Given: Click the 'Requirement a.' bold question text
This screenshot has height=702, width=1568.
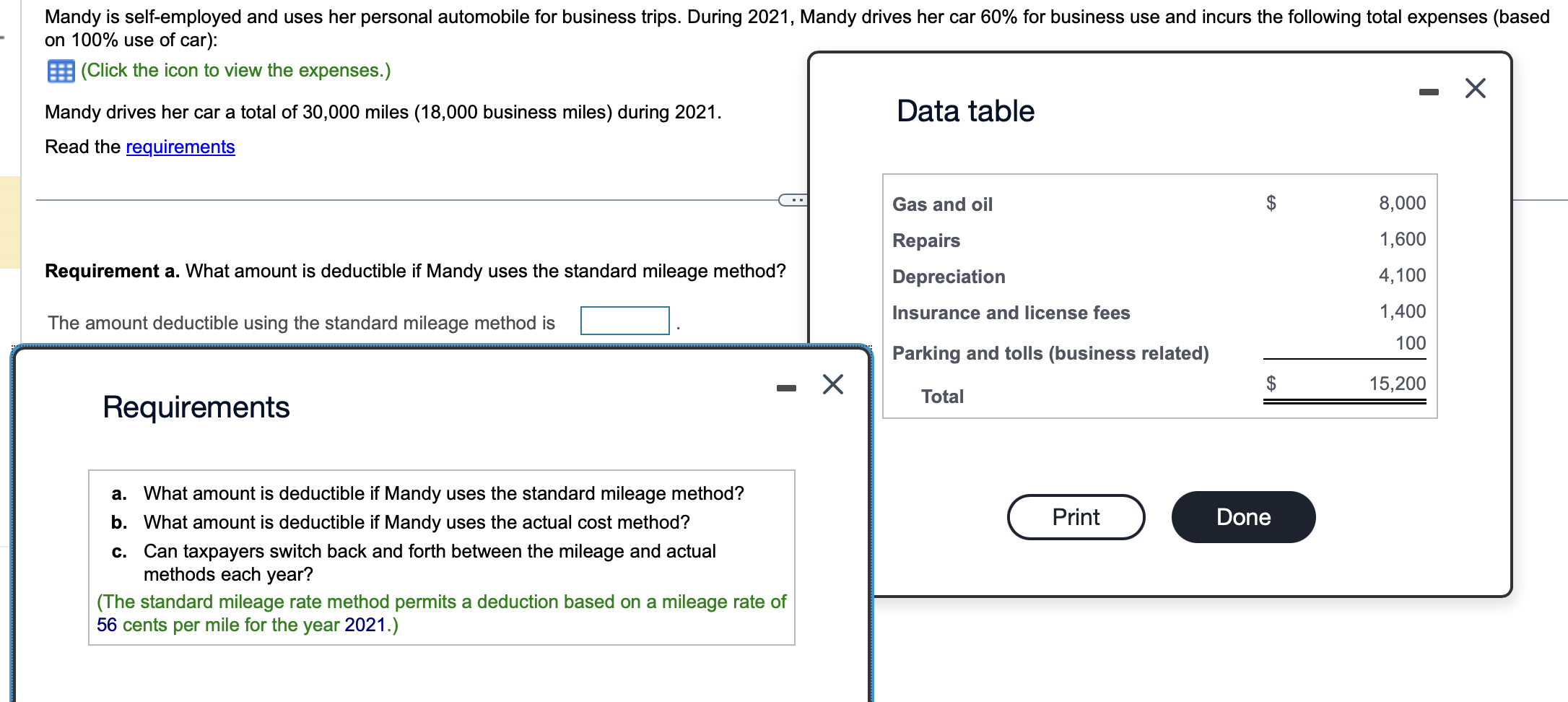Looking at the screenshot, I should click(x=415, y=271).
